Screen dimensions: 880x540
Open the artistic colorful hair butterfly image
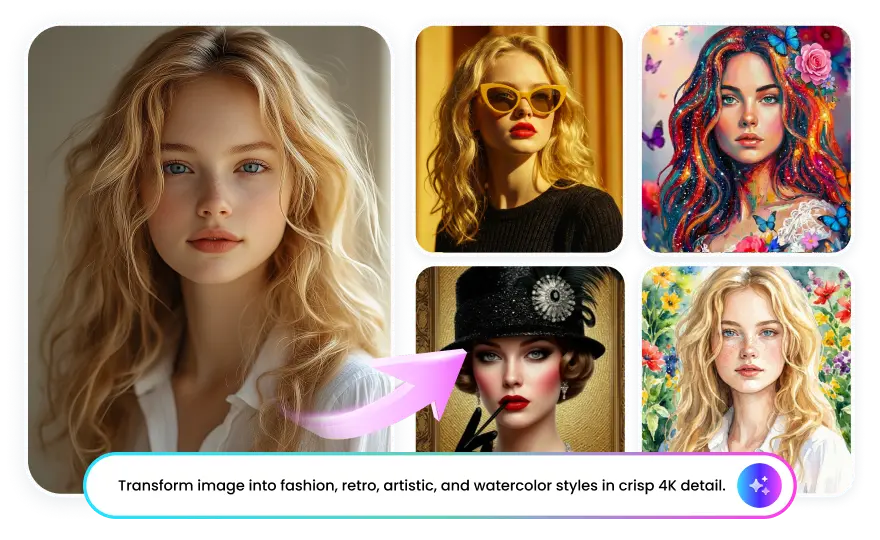[x=746, y=139]
